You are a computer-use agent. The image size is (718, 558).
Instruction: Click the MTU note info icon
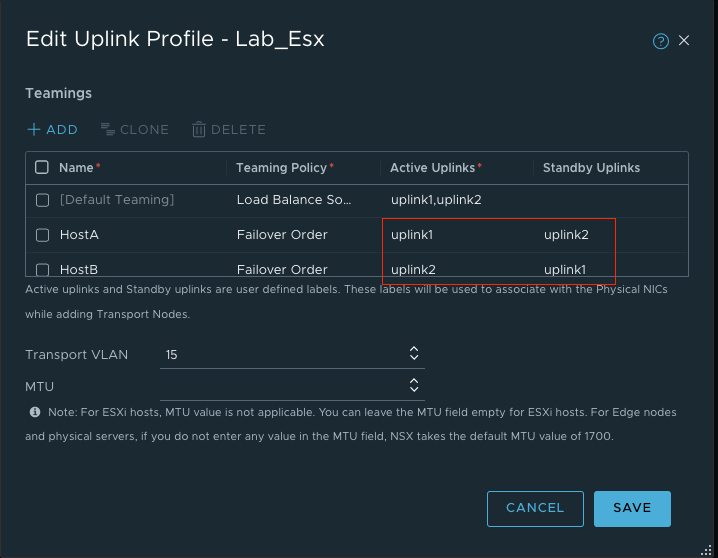[x=35, y=412]
